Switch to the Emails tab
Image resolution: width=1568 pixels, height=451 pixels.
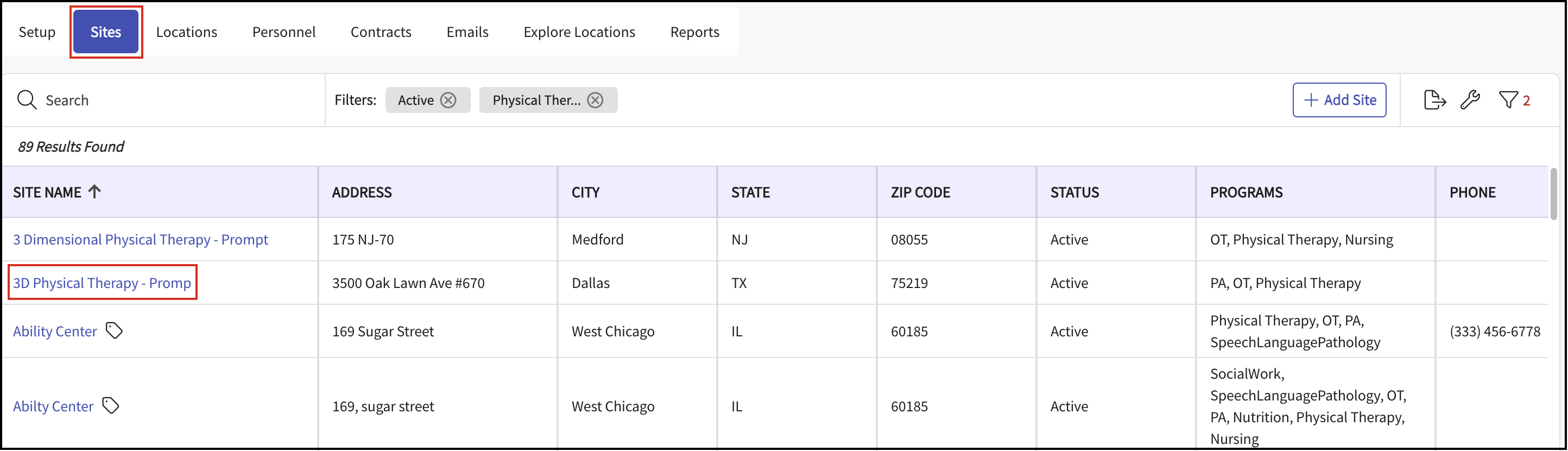tap(467, 32)
